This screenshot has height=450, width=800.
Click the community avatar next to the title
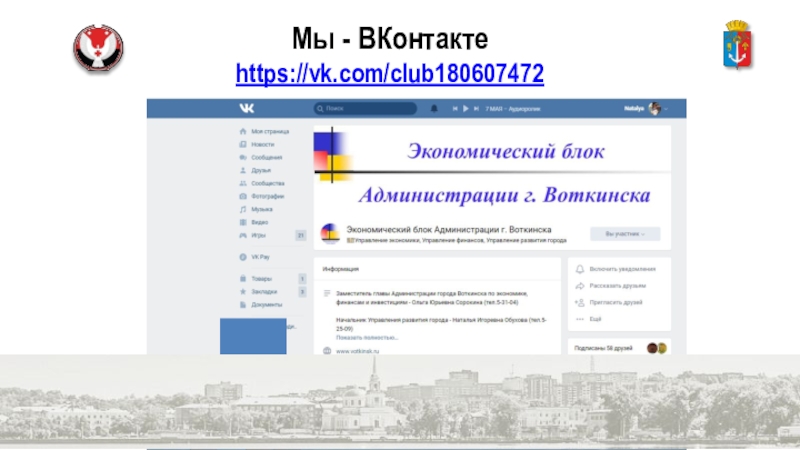pyautogui.click(x=330, y=234)
